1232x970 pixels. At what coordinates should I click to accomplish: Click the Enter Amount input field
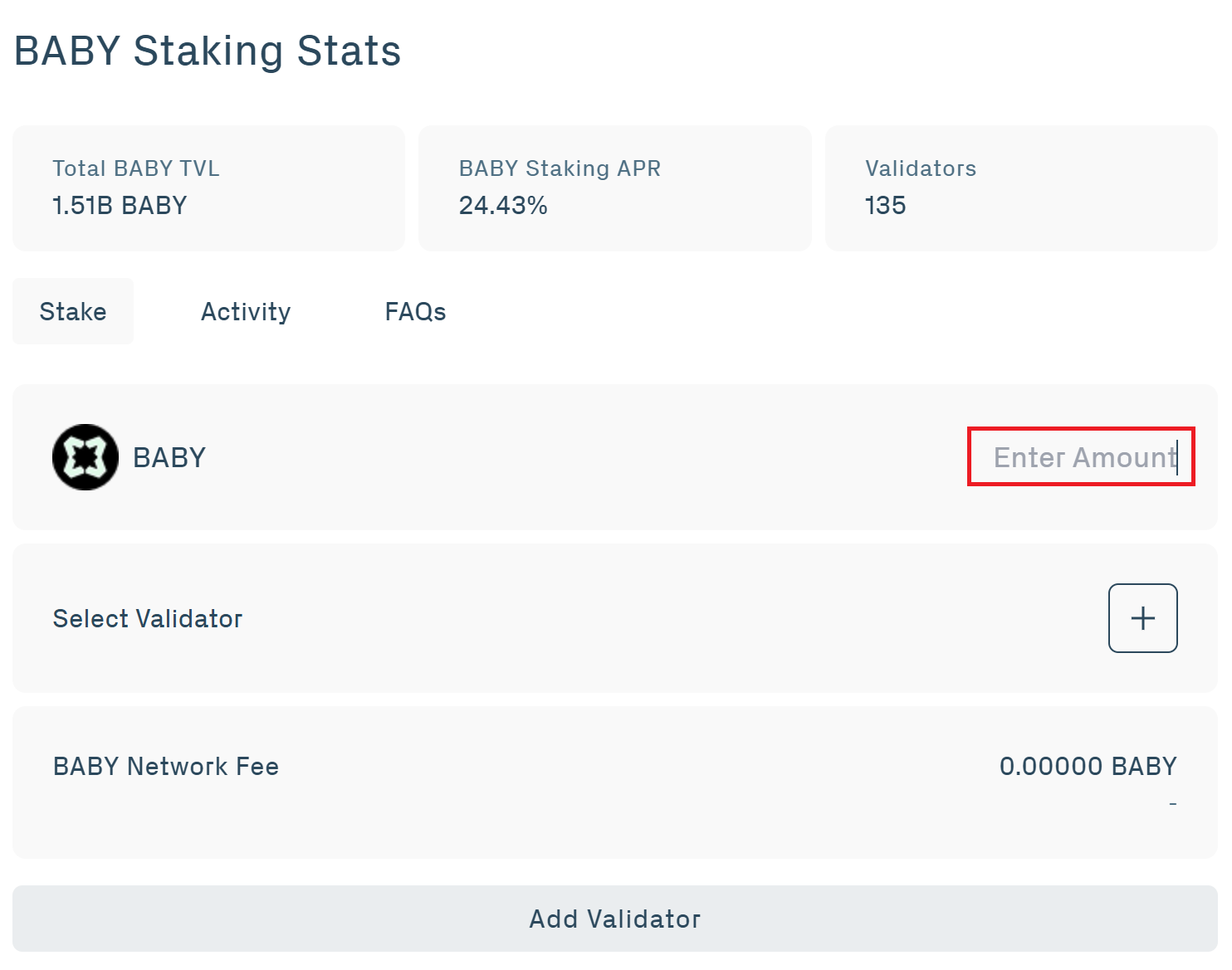(1080, 456)
